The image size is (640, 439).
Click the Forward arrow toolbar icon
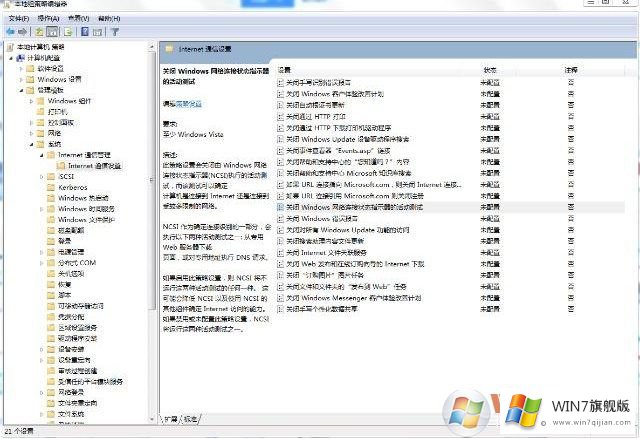click(x=23, y=32)
